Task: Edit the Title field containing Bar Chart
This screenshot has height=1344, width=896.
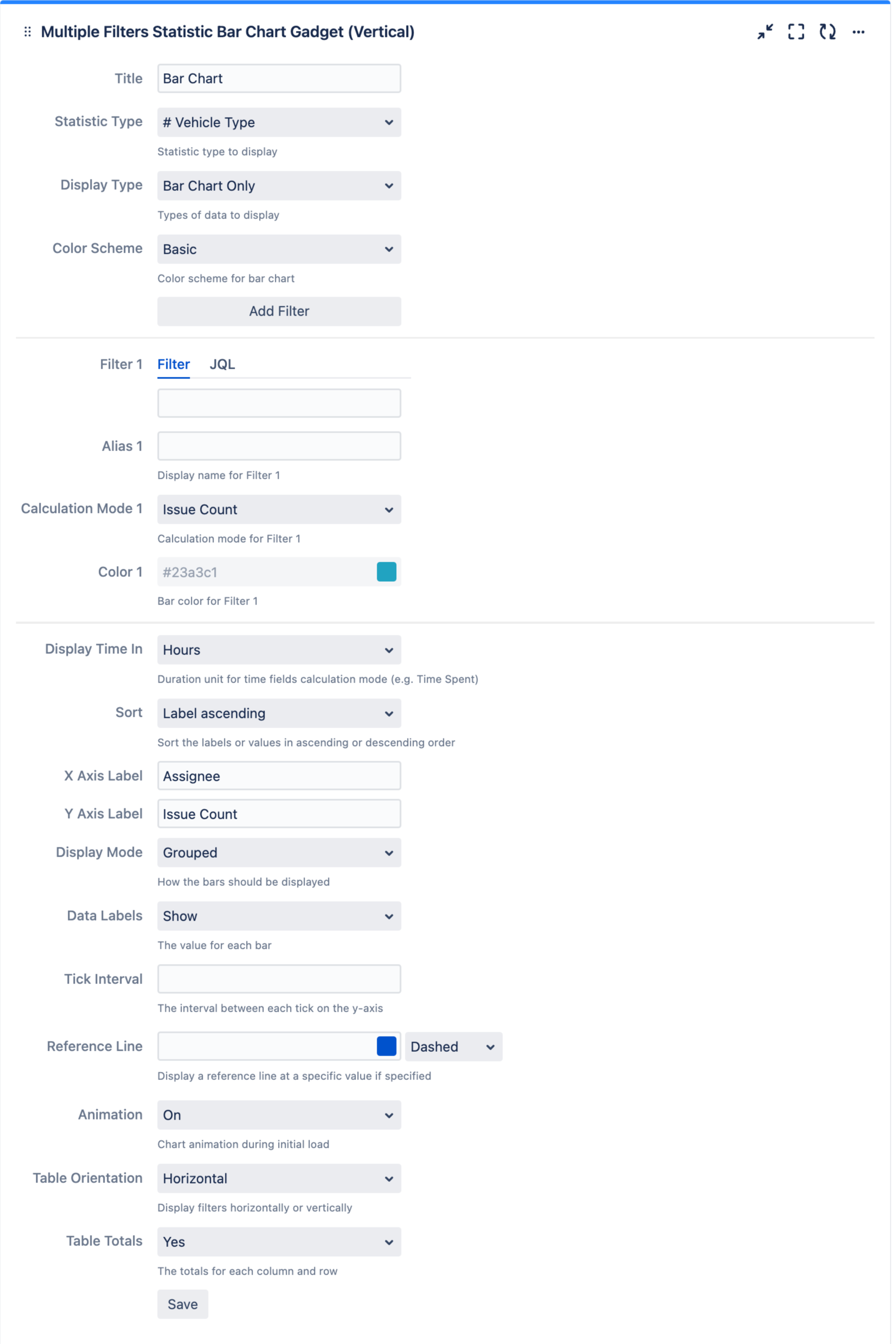Action: click(278, 78)
